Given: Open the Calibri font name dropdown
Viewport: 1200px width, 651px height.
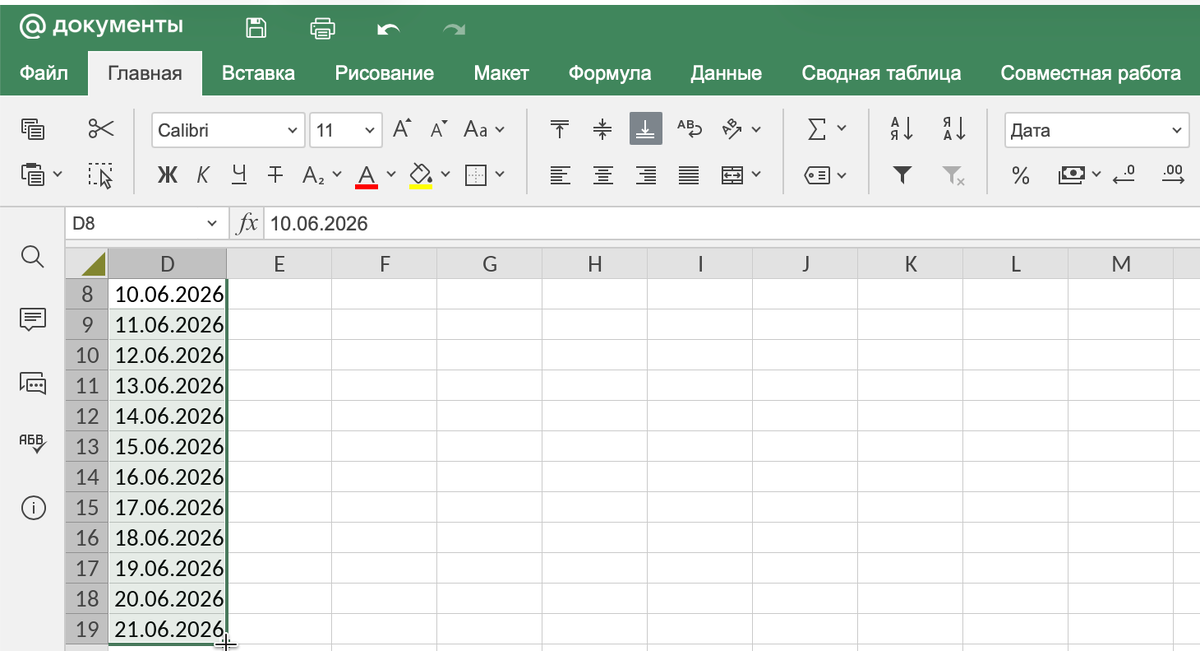Looking at the screenshot, I should tap(293, 130).
